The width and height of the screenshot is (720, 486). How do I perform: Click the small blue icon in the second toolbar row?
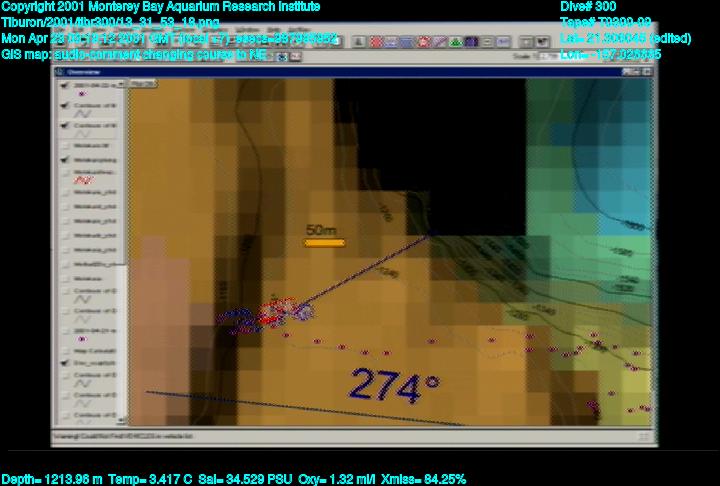click(x=282, y=57)
